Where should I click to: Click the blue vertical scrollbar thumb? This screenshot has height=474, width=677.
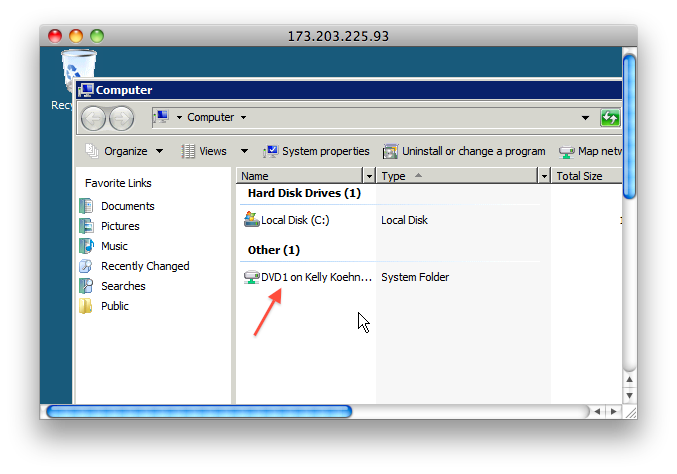[630, 126]
